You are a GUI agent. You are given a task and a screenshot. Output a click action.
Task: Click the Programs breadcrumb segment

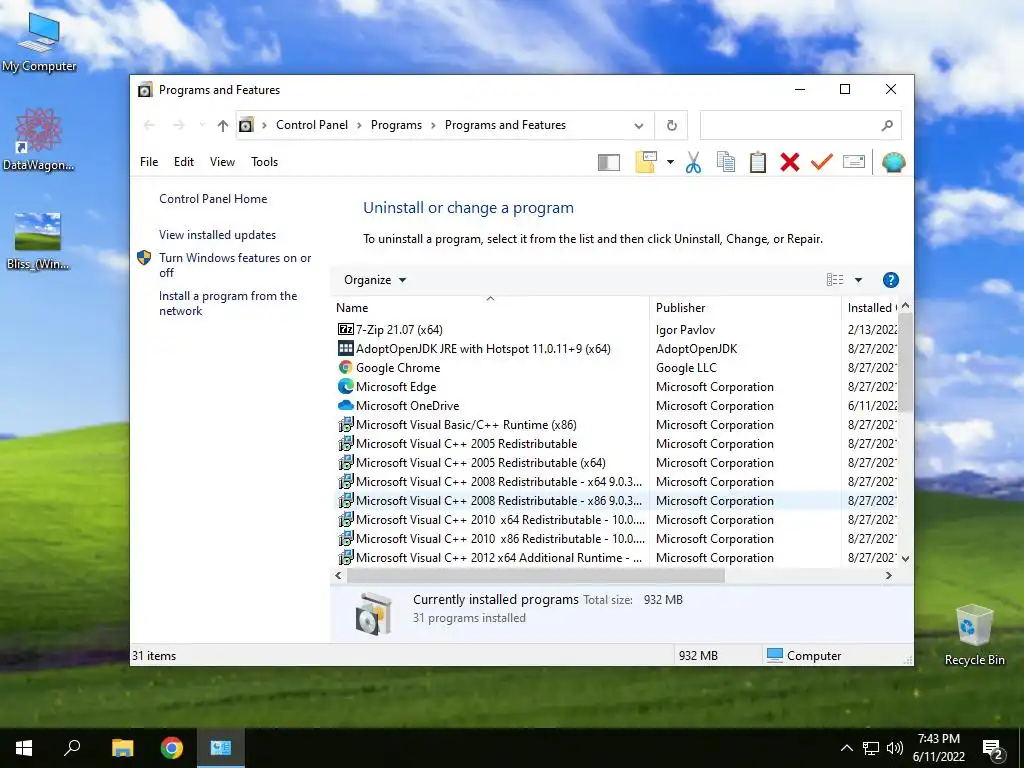tap(396, 125)
